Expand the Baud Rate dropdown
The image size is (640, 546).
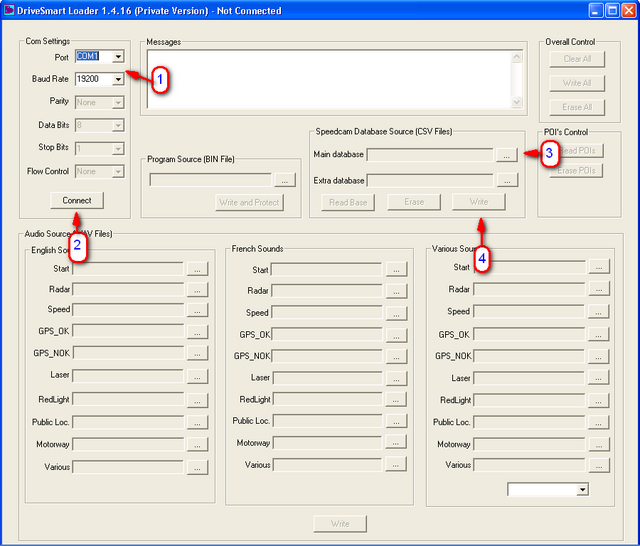click(x=118, y=79)
